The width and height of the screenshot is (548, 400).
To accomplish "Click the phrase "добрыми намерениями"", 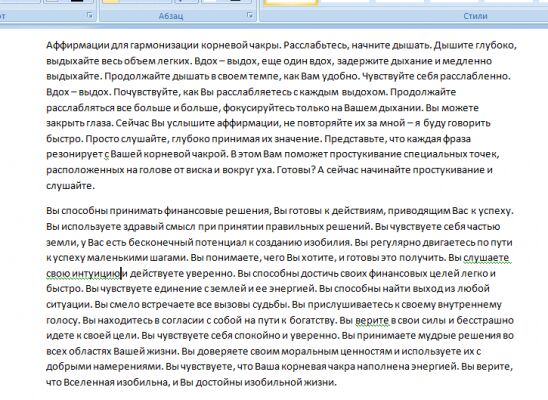I will [x=103, y=367].
